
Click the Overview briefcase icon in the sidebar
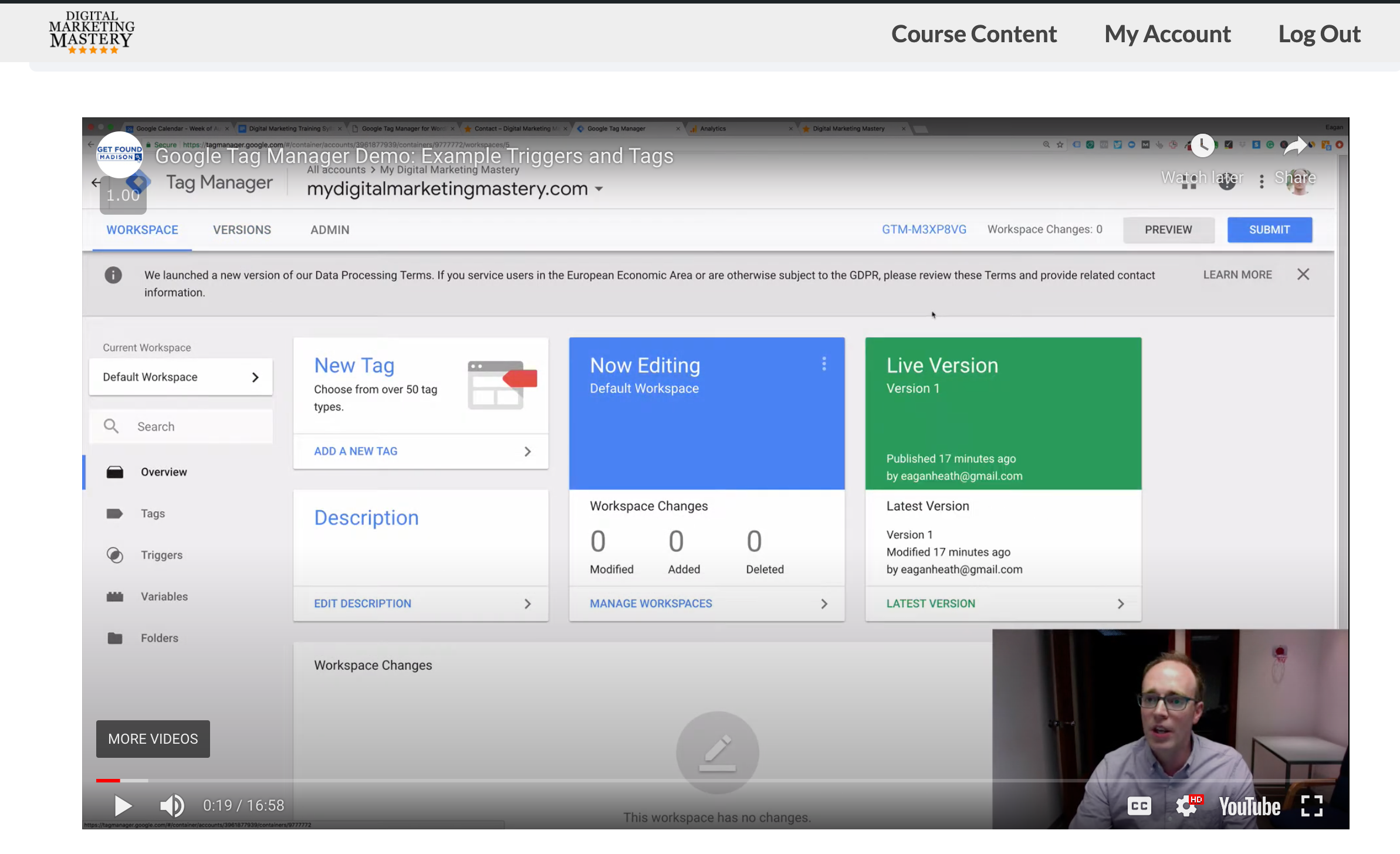(114, 472)
